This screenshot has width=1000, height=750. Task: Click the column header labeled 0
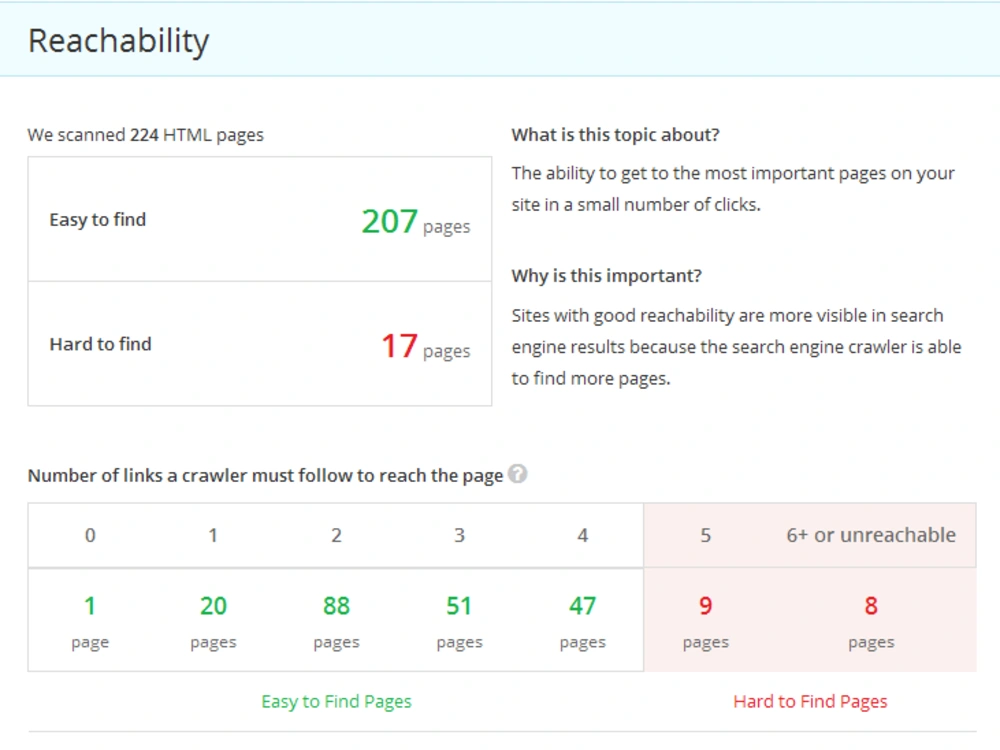tap(90, 535)
